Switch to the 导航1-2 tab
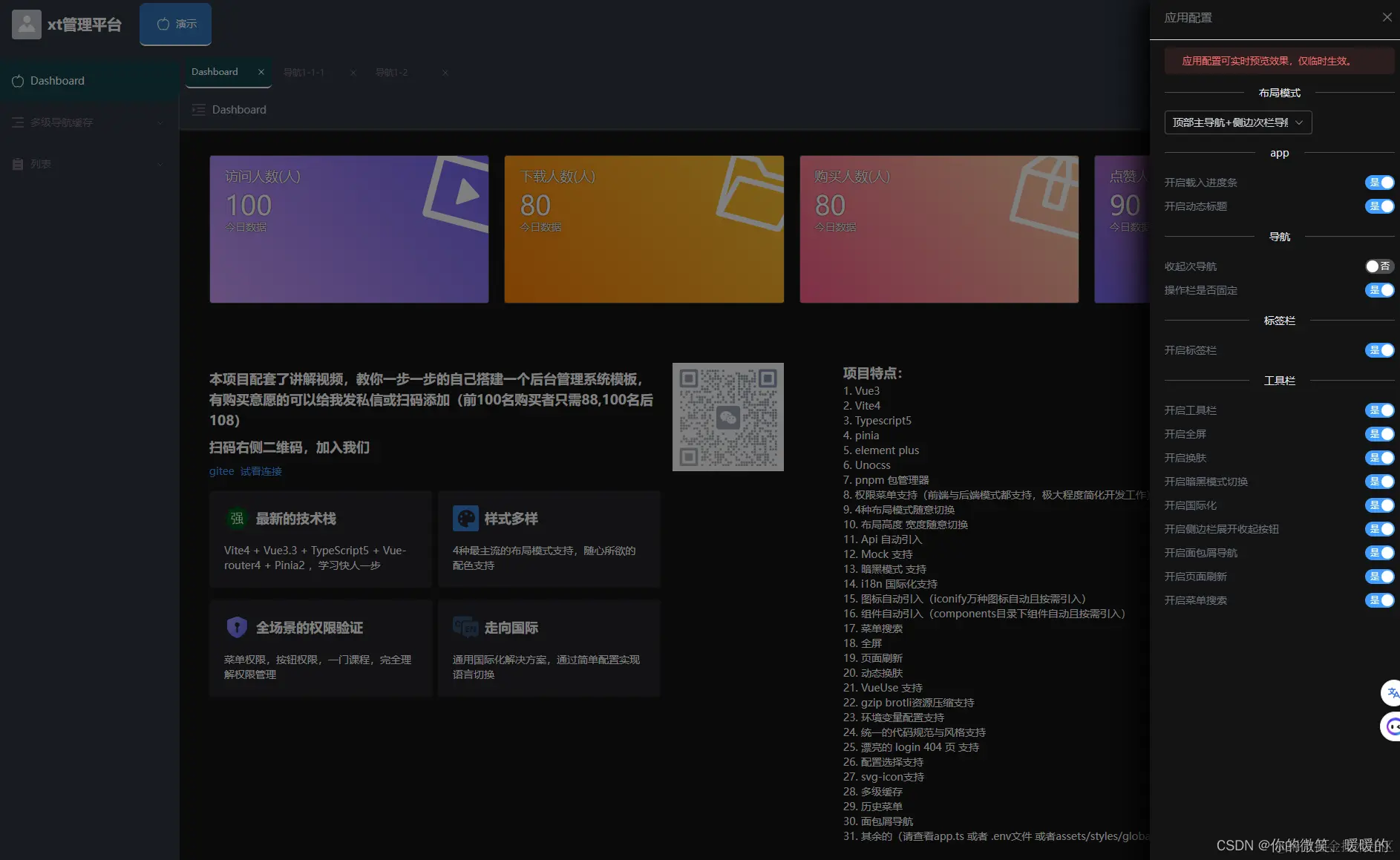The width and height of the screenshot is (1400, 860). click(391, 73)
